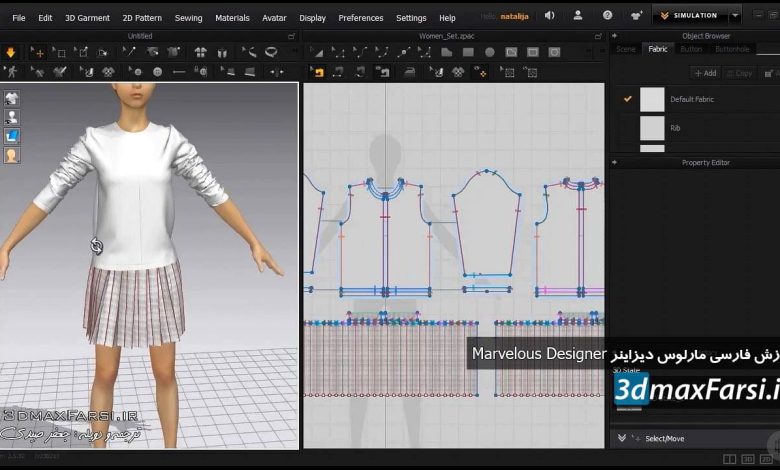Toggle the checkmark beside Default Fabric
This screenshot has width=780, height=470.
click(x=628, y=99)
